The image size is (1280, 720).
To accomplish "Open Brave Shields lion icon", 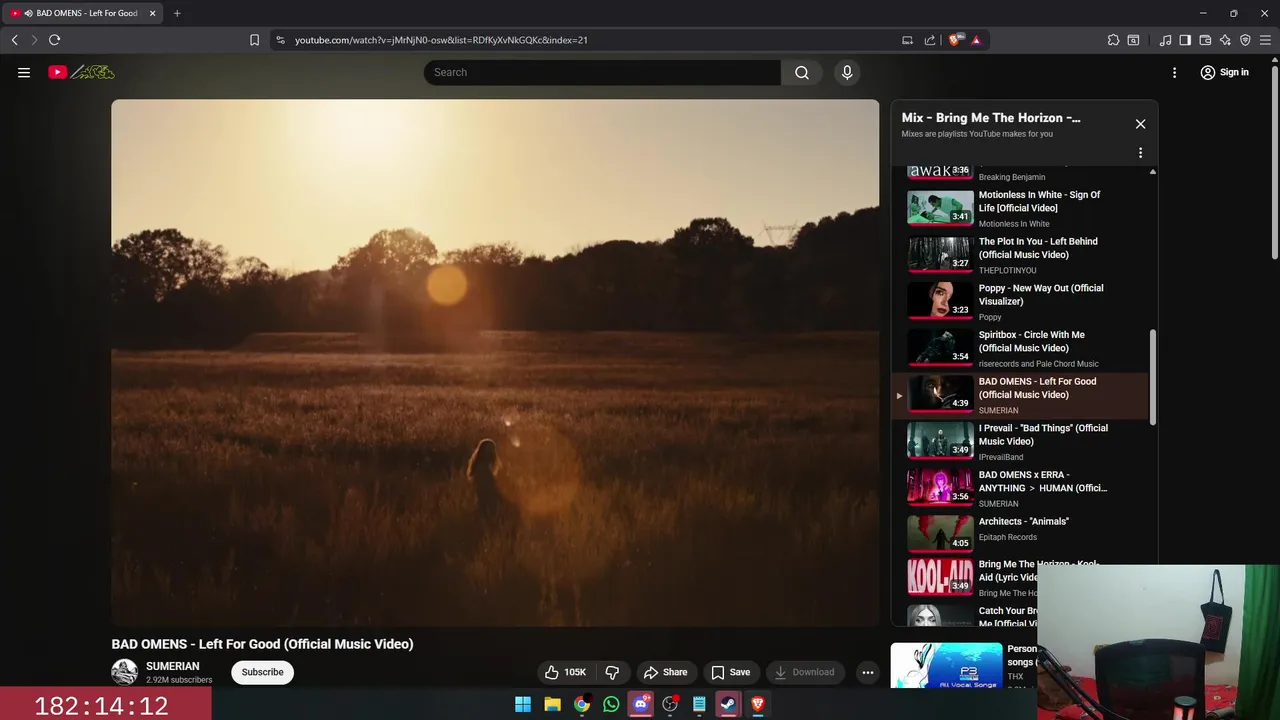I will [x=954, y=40].
